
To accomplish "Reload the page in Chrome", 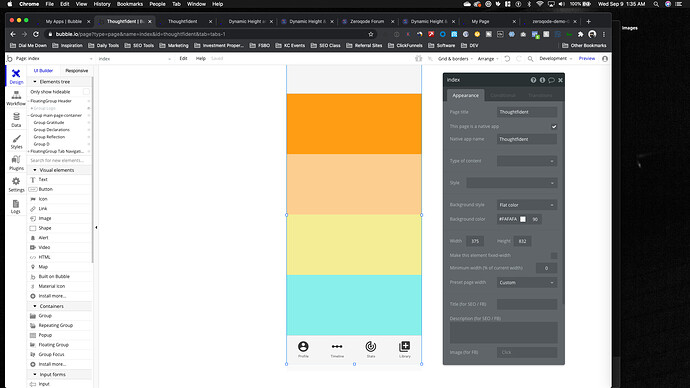I will coord(36,34).
